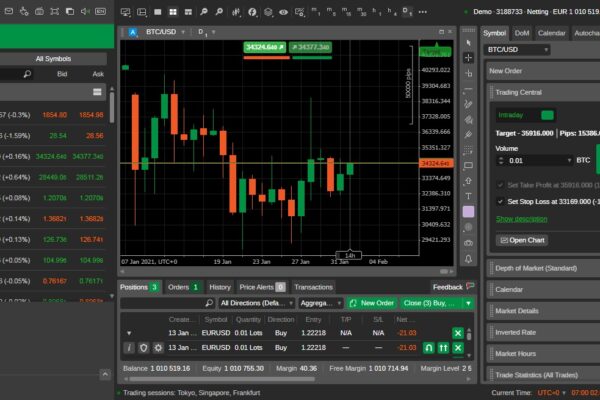Create a price alert with the bell icon
This screenshot has height=400, width=600.
tap(468, 259)
